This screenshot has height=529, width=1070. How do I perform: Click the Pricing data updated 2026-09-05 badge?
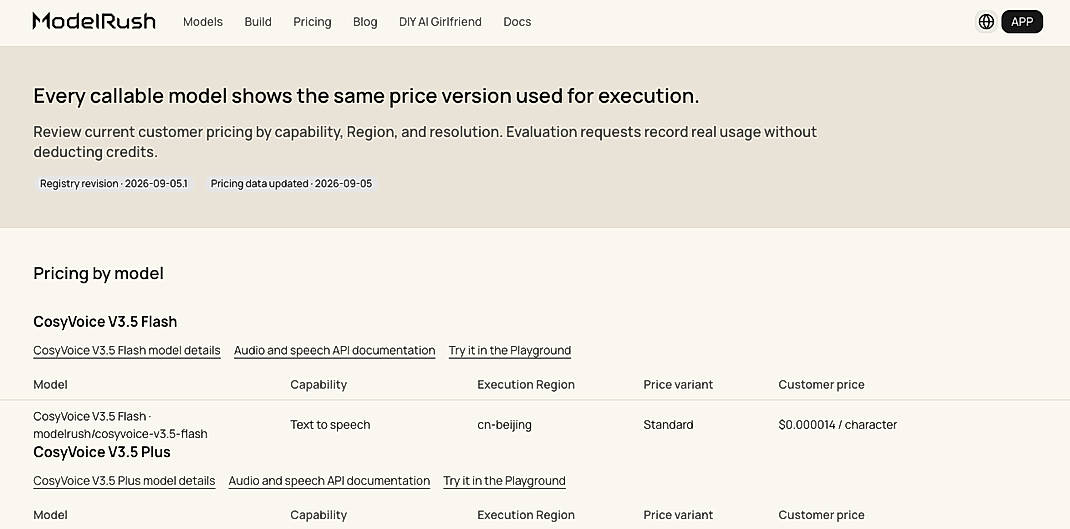click(x=291, y=184)
